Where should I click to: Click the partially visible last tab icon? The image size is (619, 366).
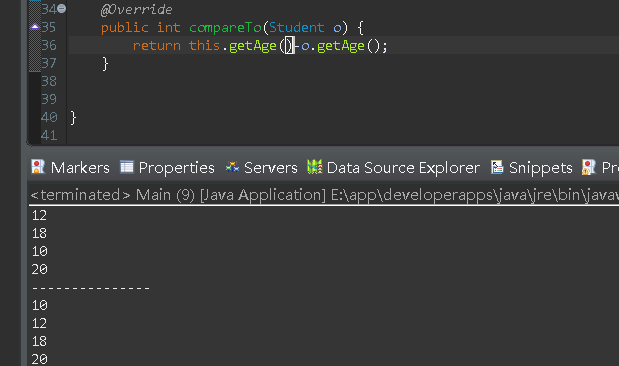point(588,167)
